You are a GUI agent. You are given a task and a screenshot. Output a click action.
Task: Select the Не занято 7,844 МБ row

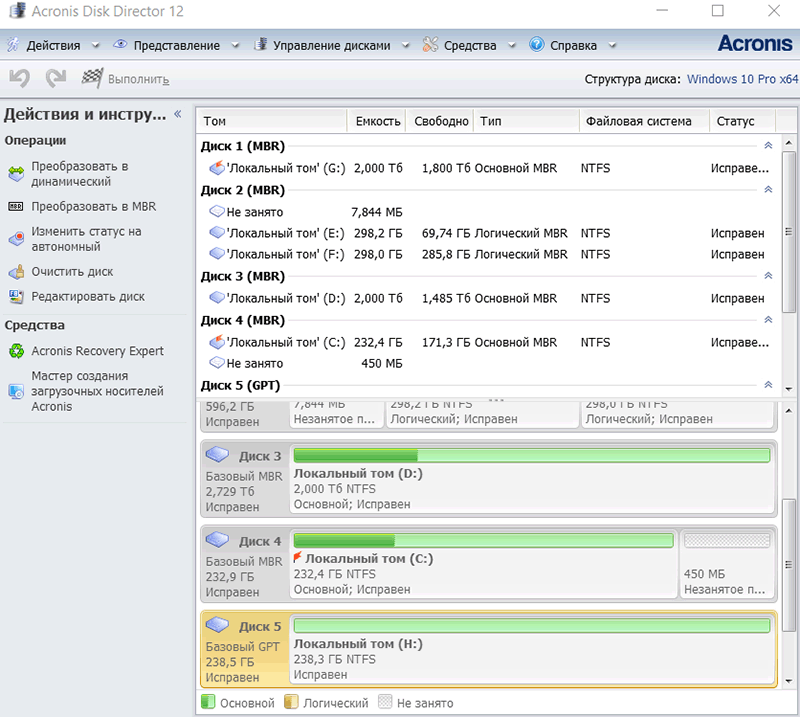[489, 212]
